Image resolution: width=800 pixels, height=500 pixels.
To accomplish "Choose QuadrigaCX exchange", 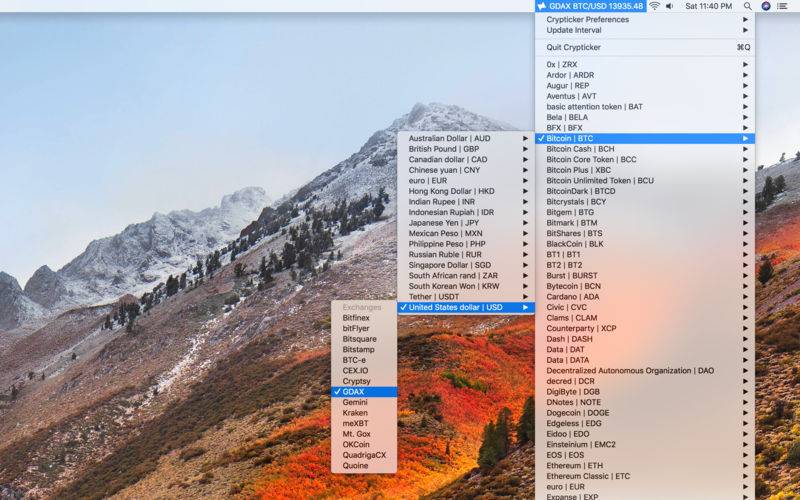I will (x=364, y=455).
